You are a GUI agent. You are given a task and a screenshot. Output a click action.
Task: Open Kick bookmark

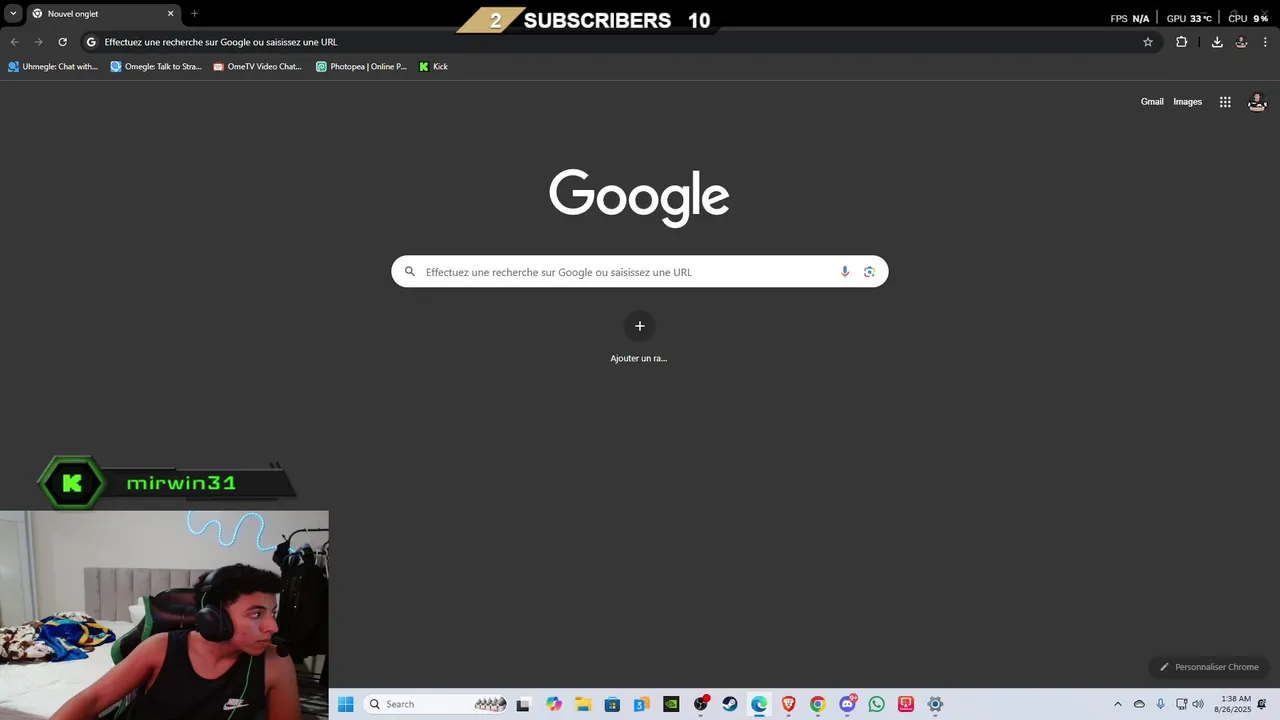(433, 67)
